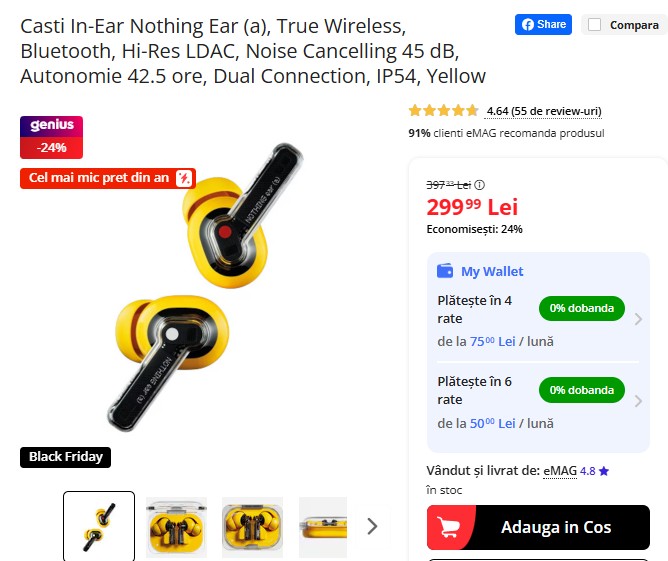Screen dimensions: 668x561
Task: Click the info icon beside old price
Action: [x=480, y=185]
